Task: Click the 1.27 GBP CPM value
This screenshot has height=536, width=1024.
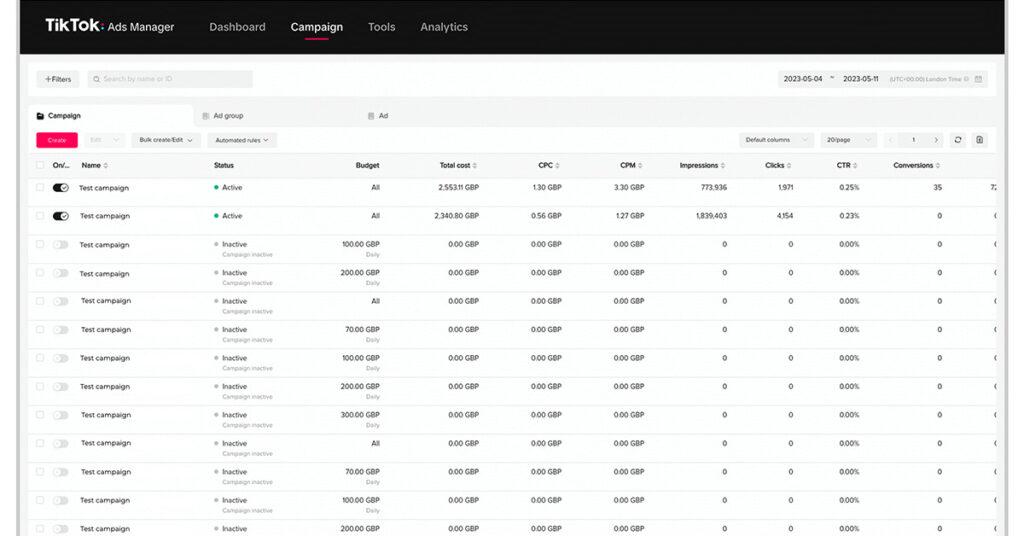Action: [x=630, y=215]
